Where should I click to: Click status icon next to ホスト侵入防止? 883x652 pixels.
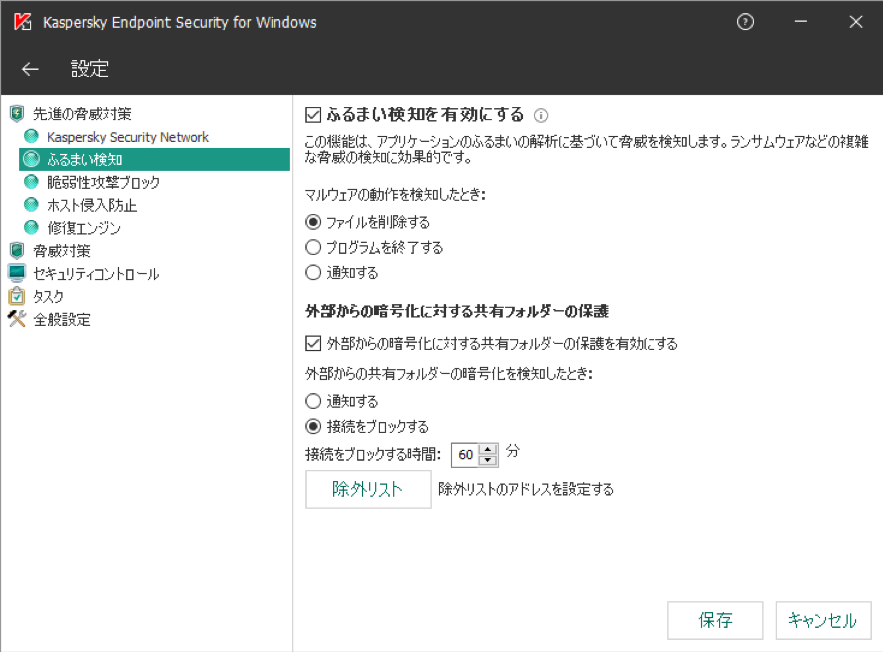(x=32, y=204)
